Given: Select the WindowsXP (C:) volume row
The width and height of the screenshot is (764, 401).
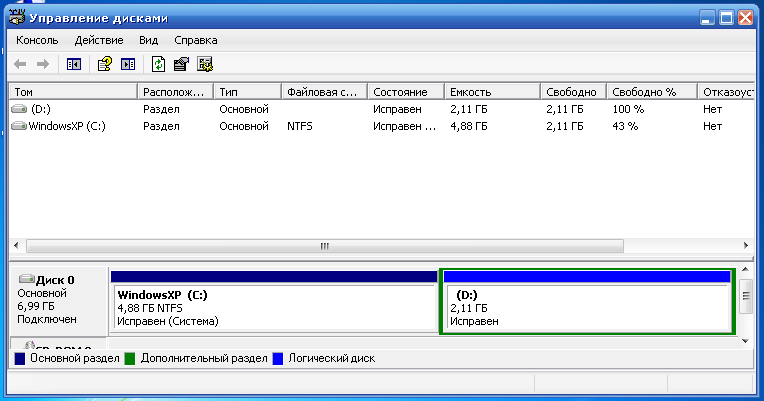Looking at the screenshot, I should [x=382, y=126].
